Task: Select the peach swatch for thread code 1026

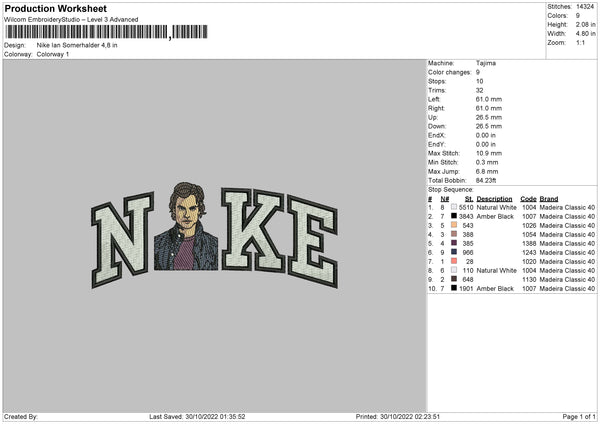Action: 454,225
